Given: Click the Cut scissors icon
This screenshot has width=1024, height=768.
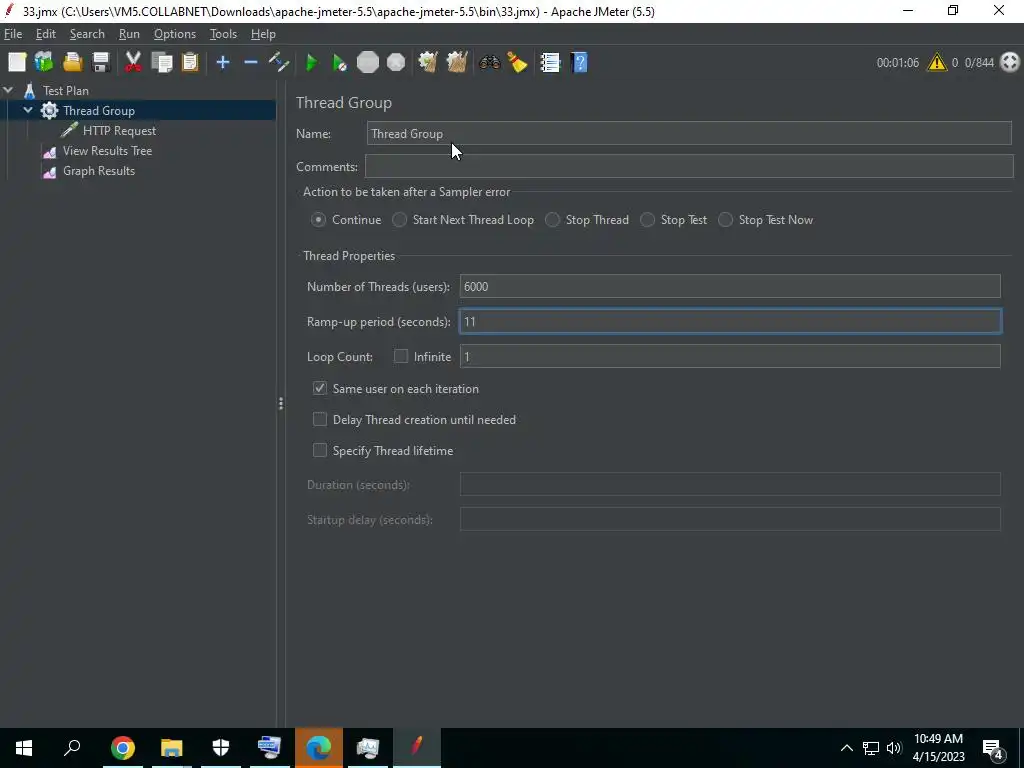Looking at the screenshot, I should [x=133, y=62].
